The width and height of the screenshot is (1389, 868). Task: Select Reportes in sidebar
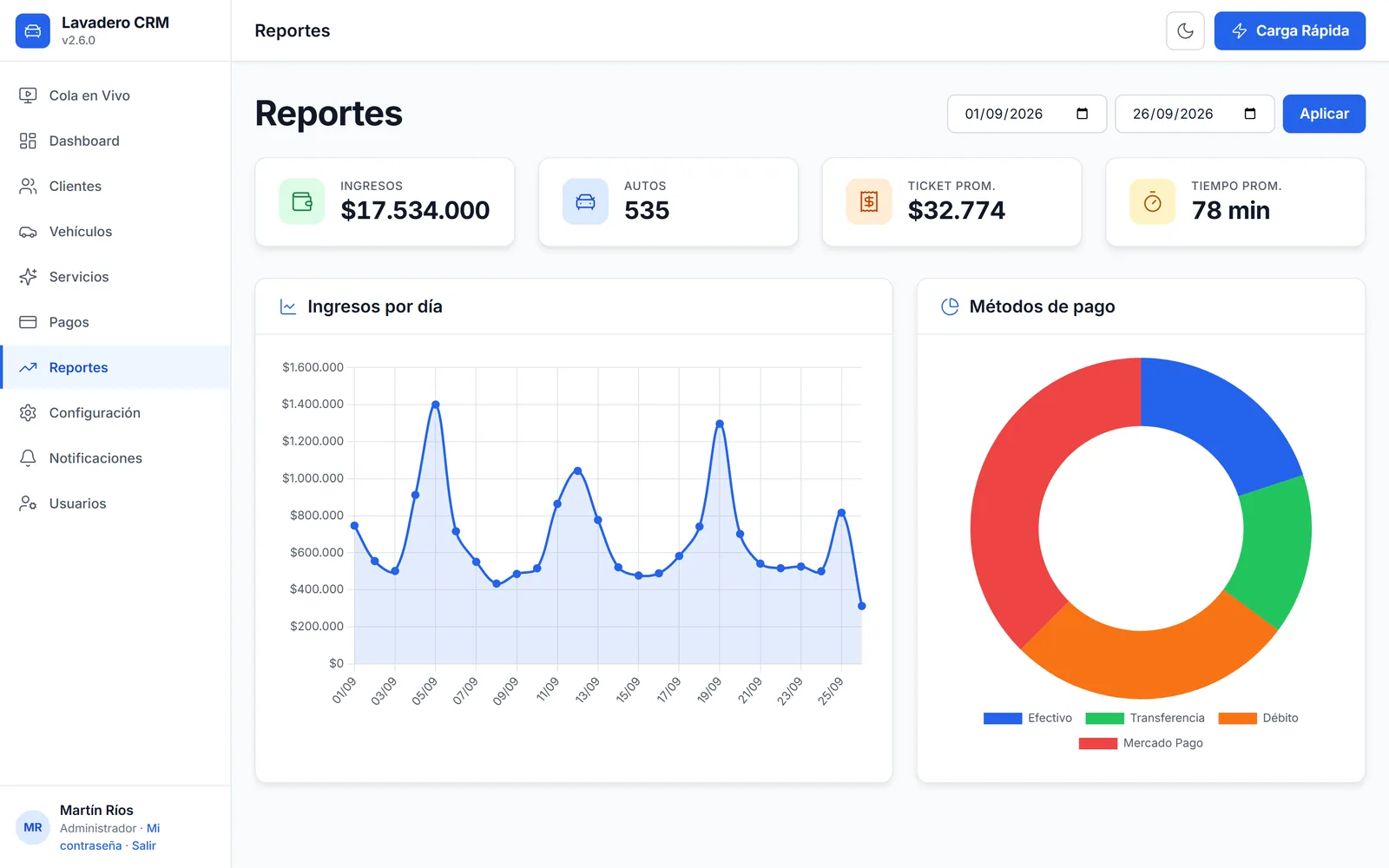[x=115, y=367]
